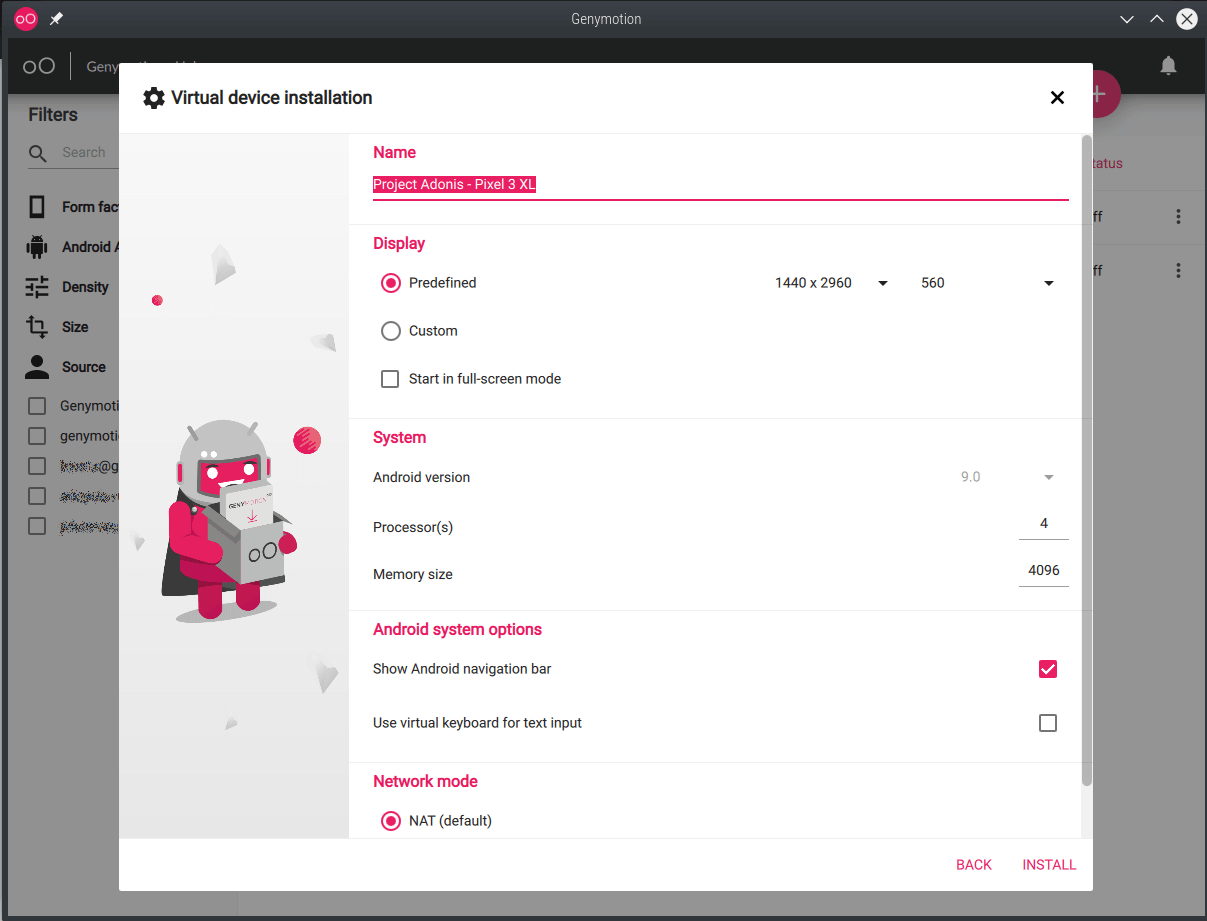Uncheck Show Android navigation bar
Image resolution: width=1207 pixels, height=921 pixels.
(x=1047, y=669)
